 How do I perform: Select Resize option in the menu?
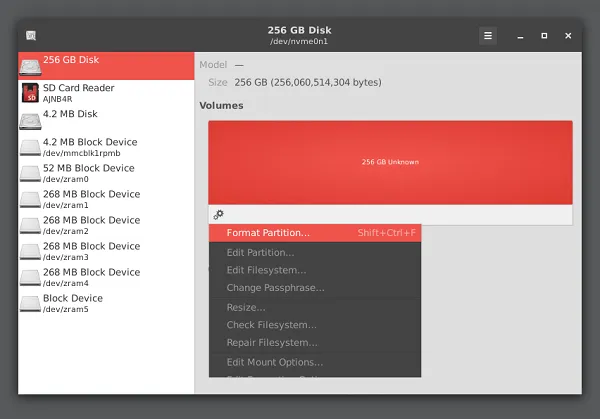(246, 307)
